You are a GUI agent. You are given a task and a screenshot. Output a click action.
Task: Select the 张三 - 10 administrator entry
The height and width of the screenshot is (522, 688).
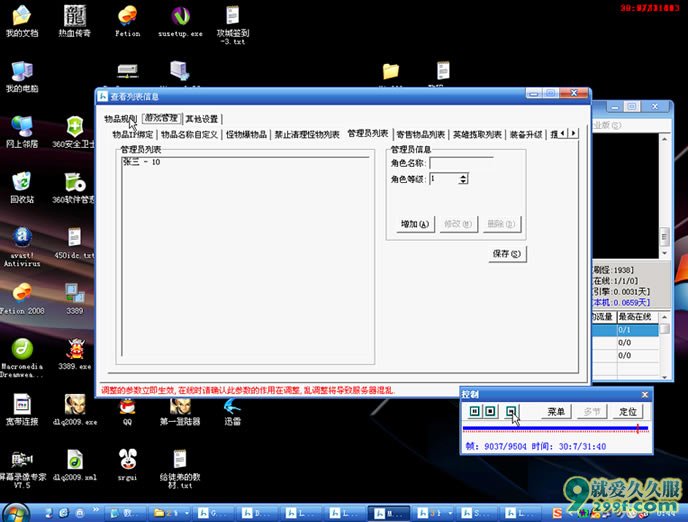coord(141,162)
